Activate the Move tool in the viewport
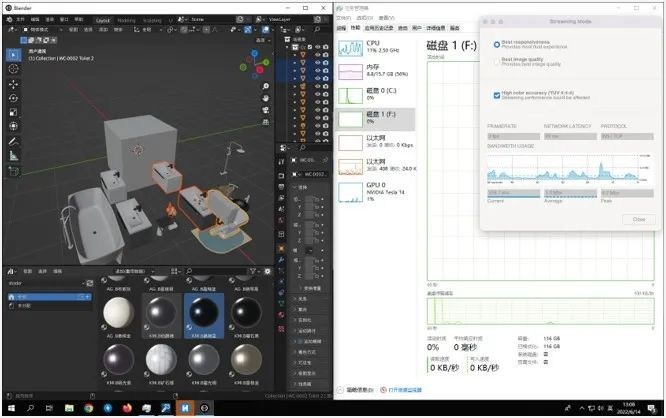Image resolution: width=666 pixels, height=418 pixels. 13,84
